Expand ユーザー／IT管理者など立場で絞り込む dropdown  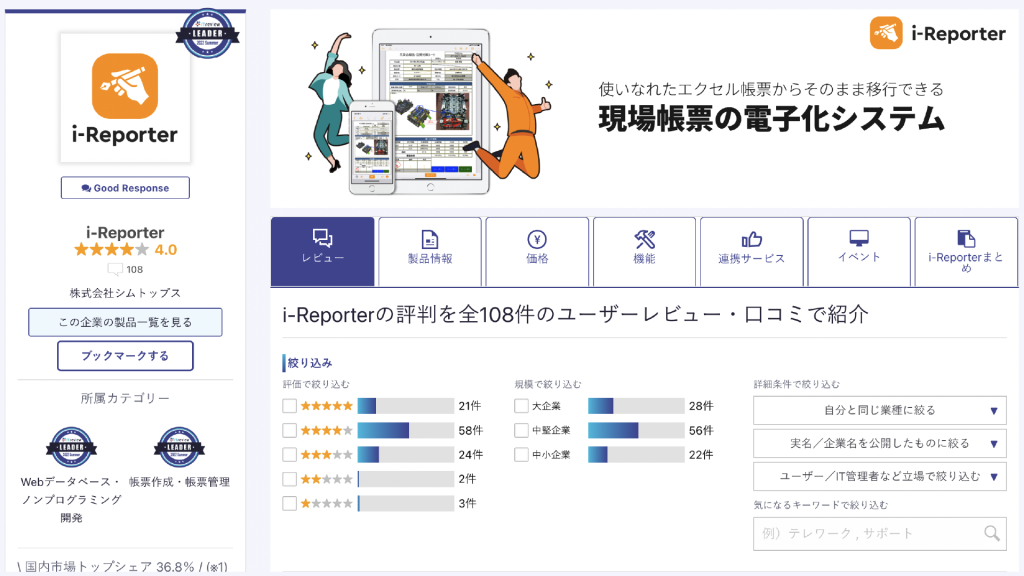[880, 477]
